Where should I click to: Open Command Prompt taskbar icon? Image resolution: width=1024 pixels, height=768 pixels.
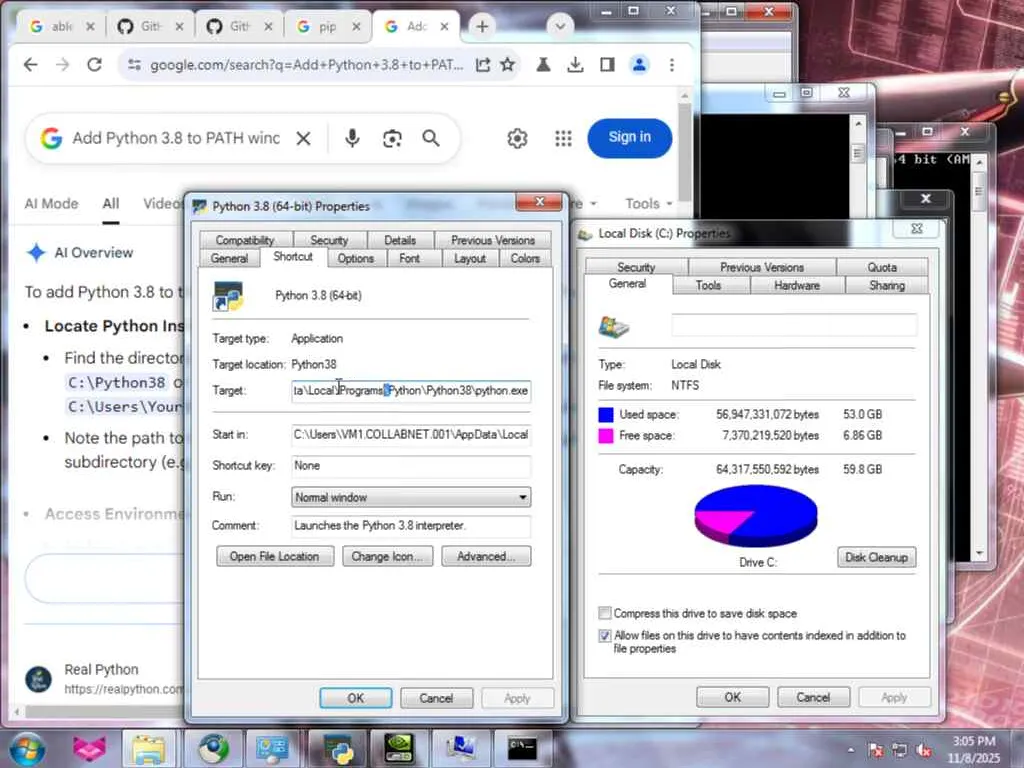(x=522, y=748)
